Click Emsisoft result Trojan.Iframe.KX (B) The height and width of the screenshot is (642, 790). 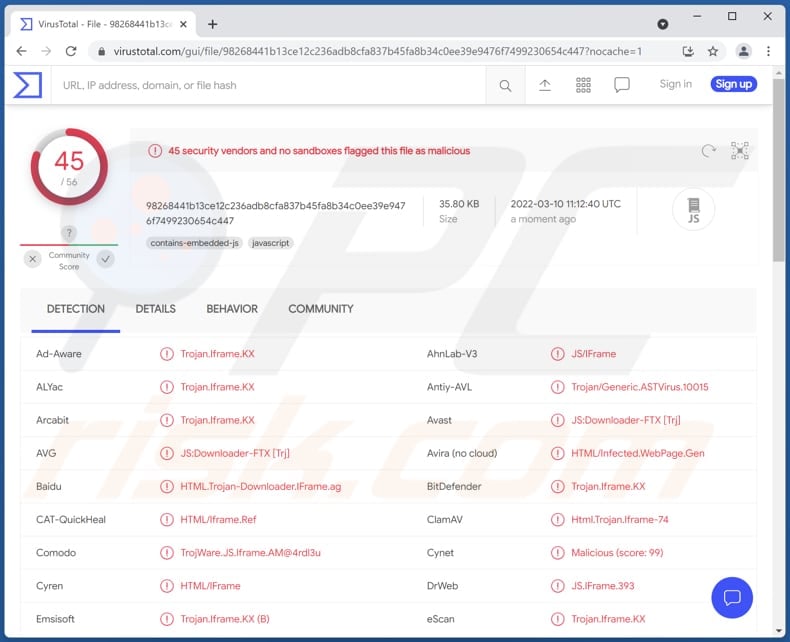pos(225,619)
